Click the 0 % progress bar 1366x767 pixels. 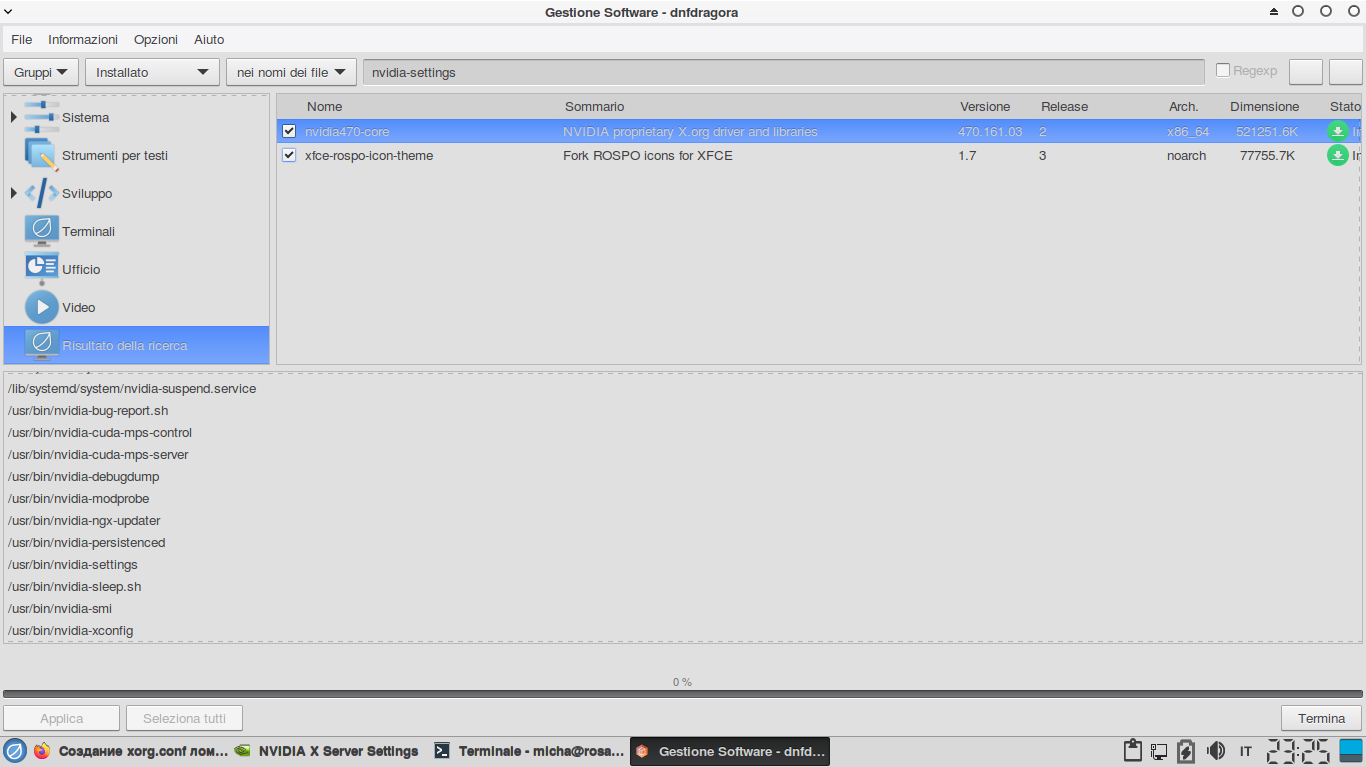point(682,693)
